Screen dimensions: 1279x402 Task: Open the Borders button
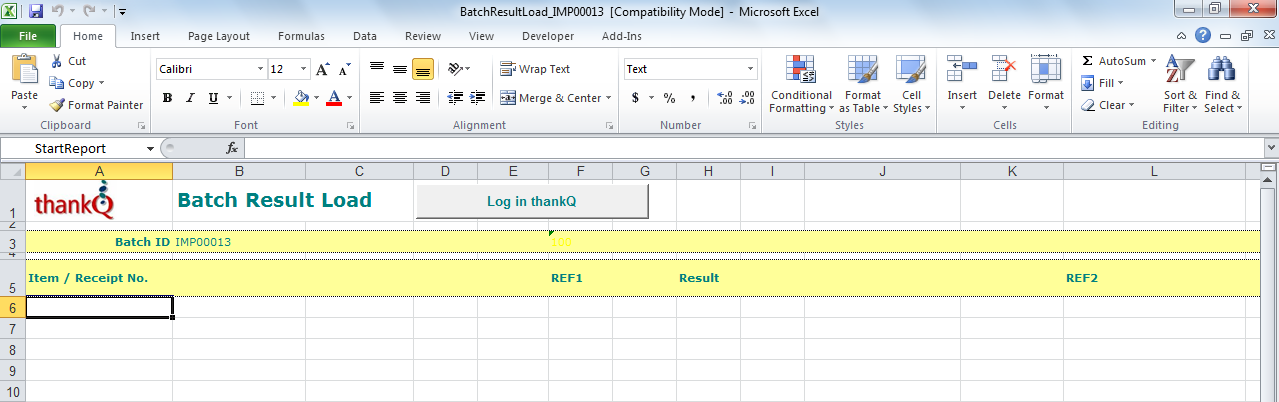pos(257,98)
